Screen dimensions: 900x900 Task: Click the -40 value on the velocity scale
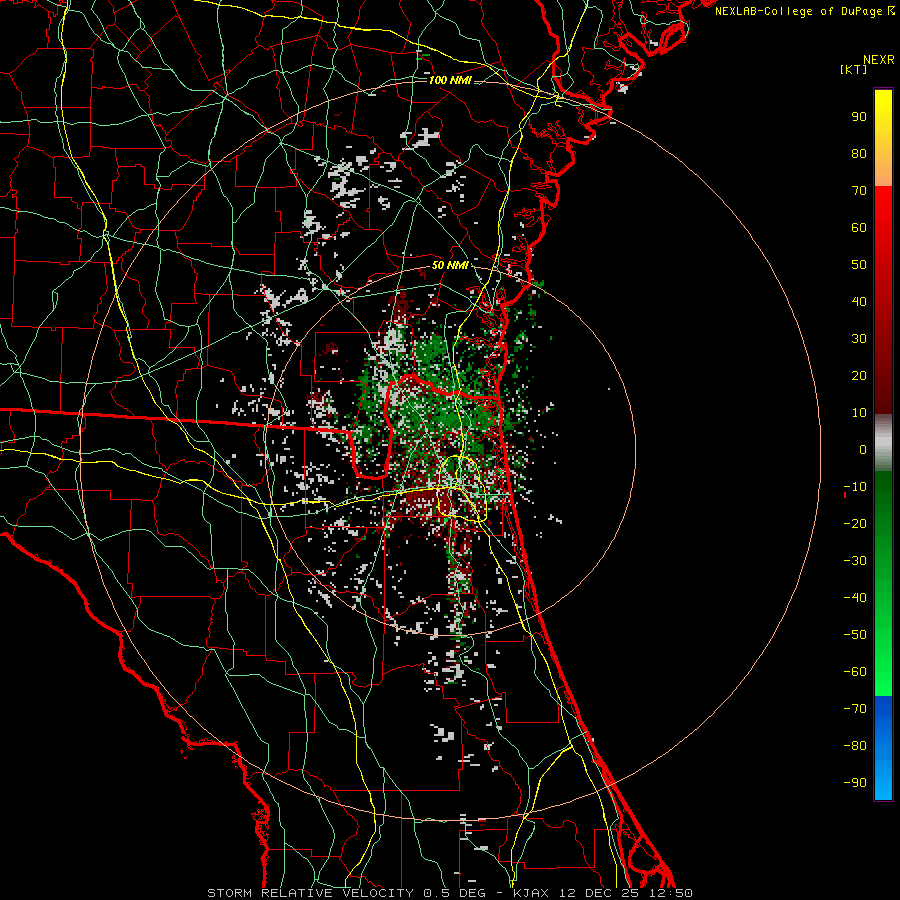[x=855, y=598]
